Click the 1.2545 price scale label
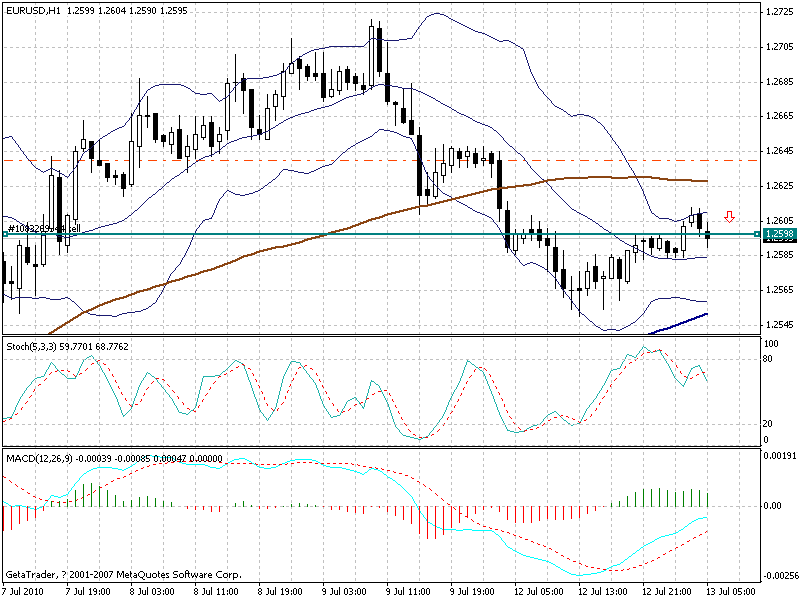The width and height of the screenshot is (800, 600). (780, 324)
